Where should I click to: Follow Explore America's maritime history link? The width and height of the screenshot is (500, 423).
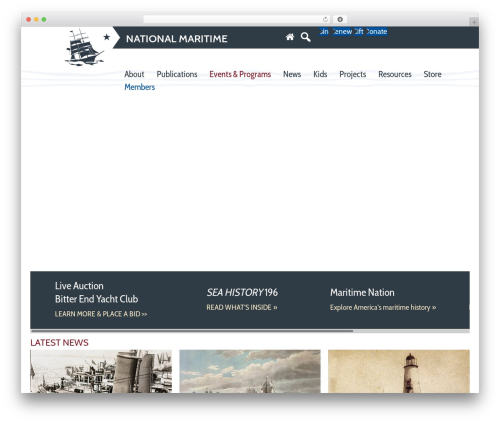(383, 307)
